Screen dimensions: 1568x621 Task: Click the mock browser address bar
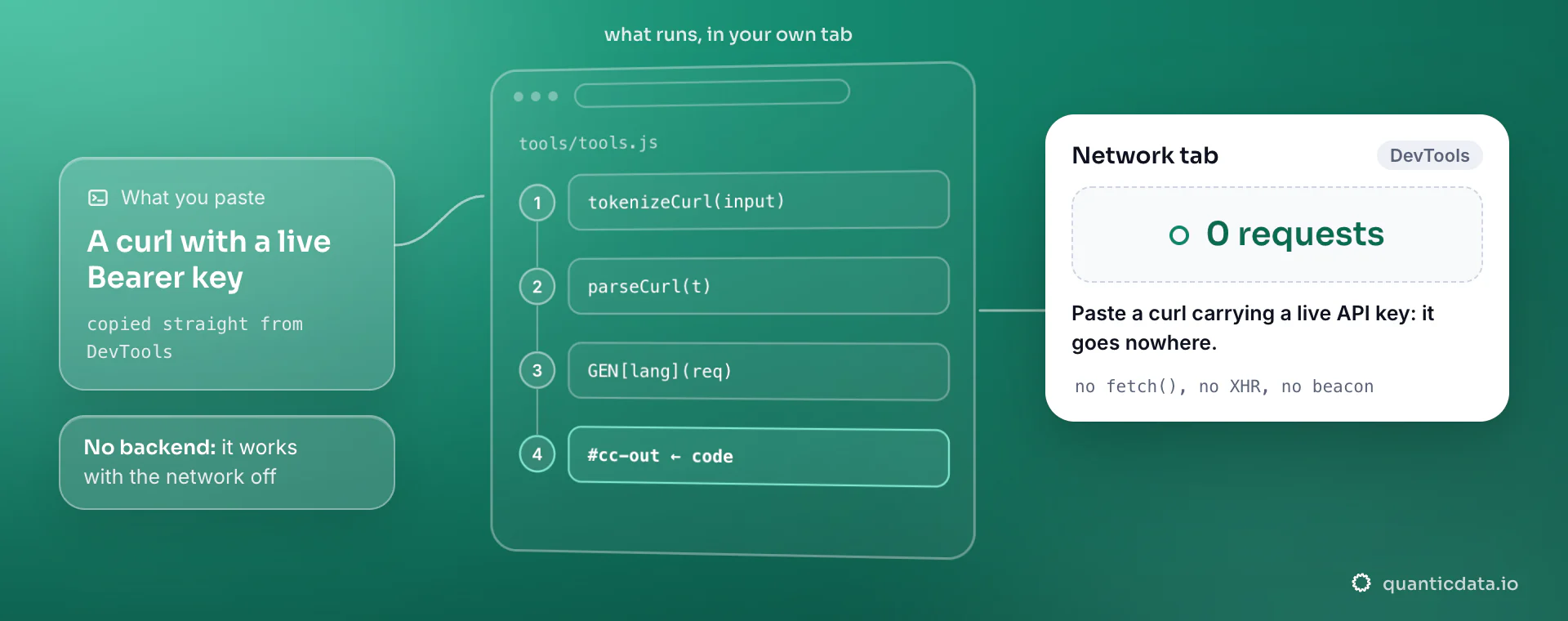click(x=712, y=93)
